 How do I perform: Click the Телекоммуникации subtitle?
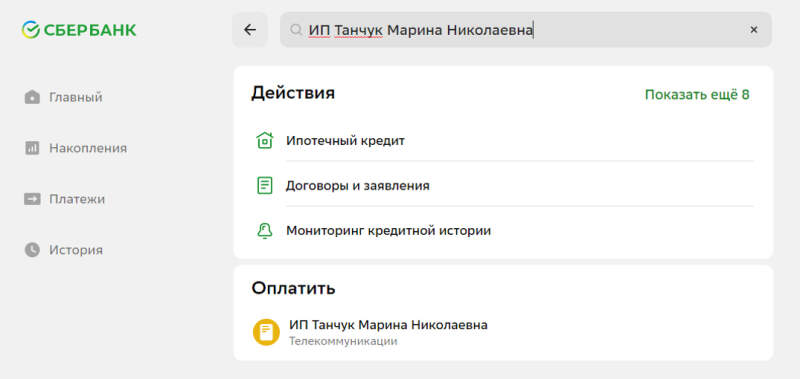pyautogui.click(x=343, y=341)
